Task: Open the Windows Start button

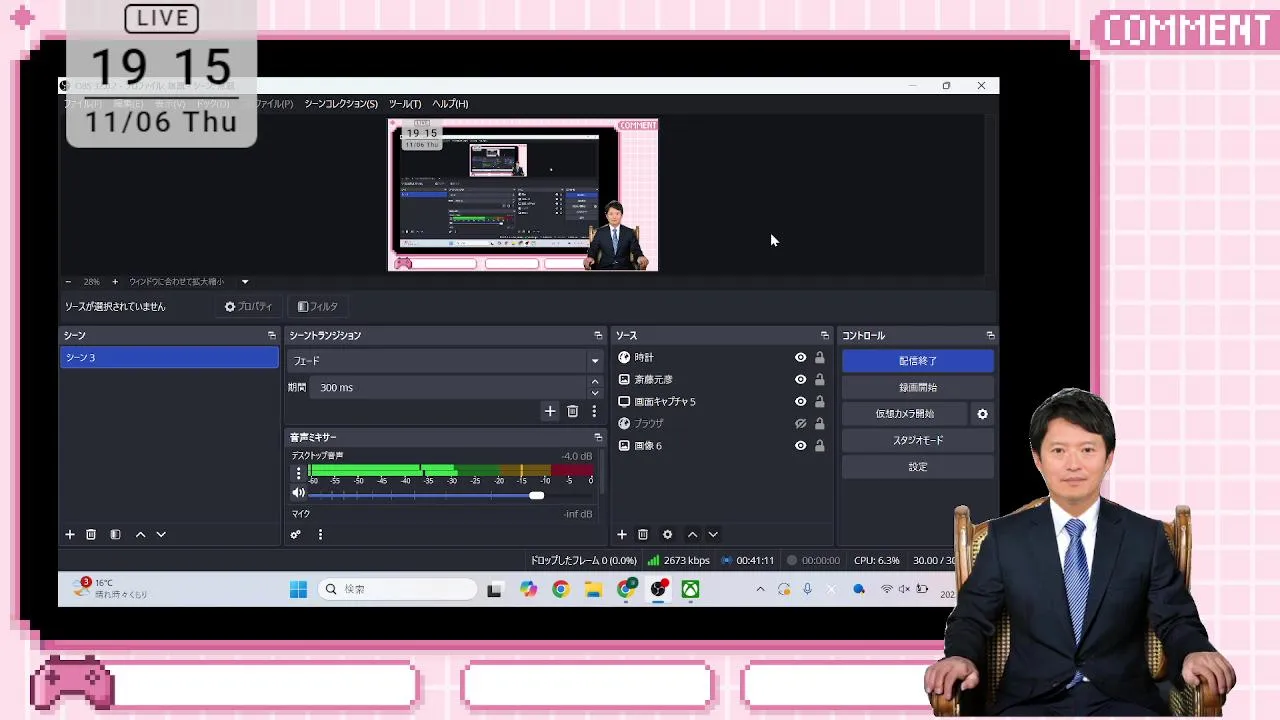Action: pos(298,590)
